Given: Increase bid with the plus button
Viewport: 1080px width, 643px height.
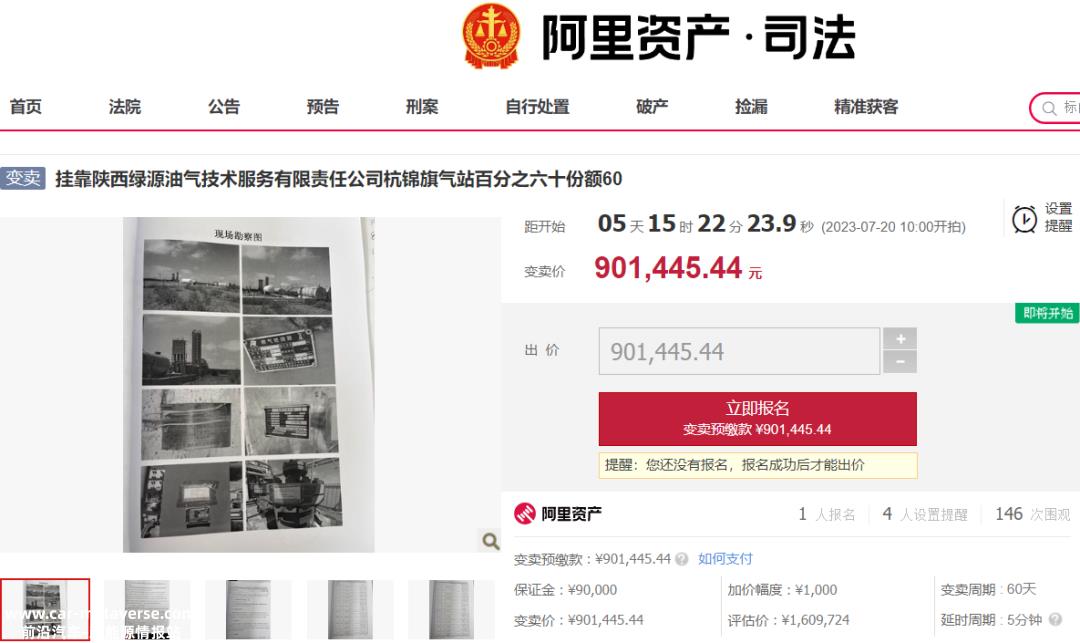Looking at the screenshot, I should pos(900,339).
